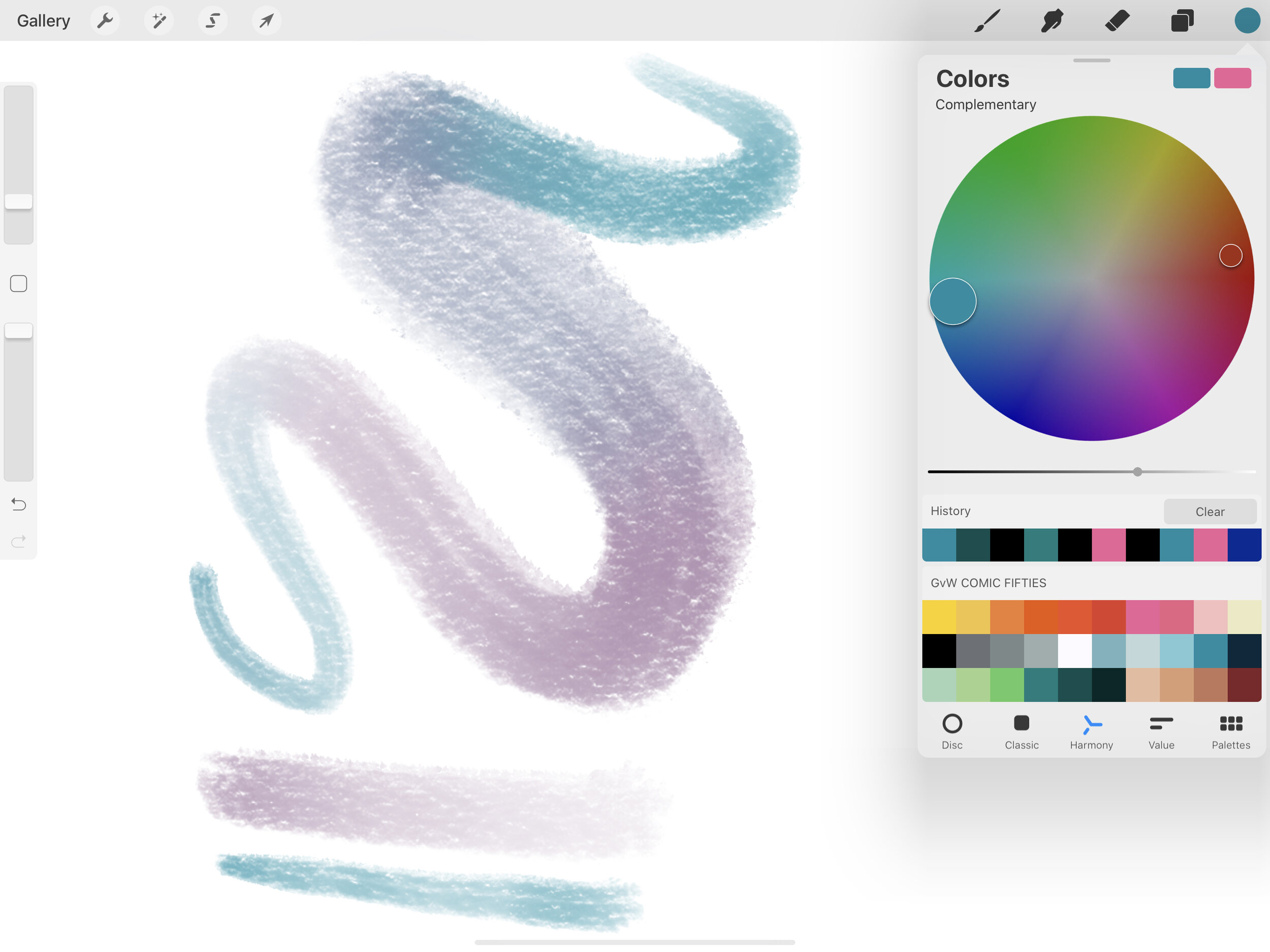
Task: Activate the Transform arrow tool
Action: click(x=266, y=21)
